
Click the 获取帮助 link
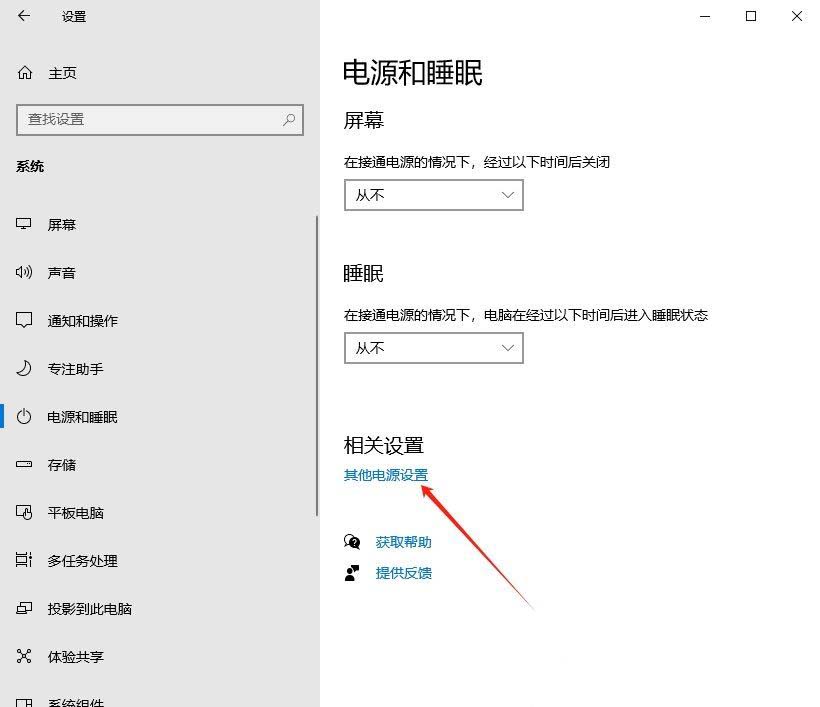(404, 541)
